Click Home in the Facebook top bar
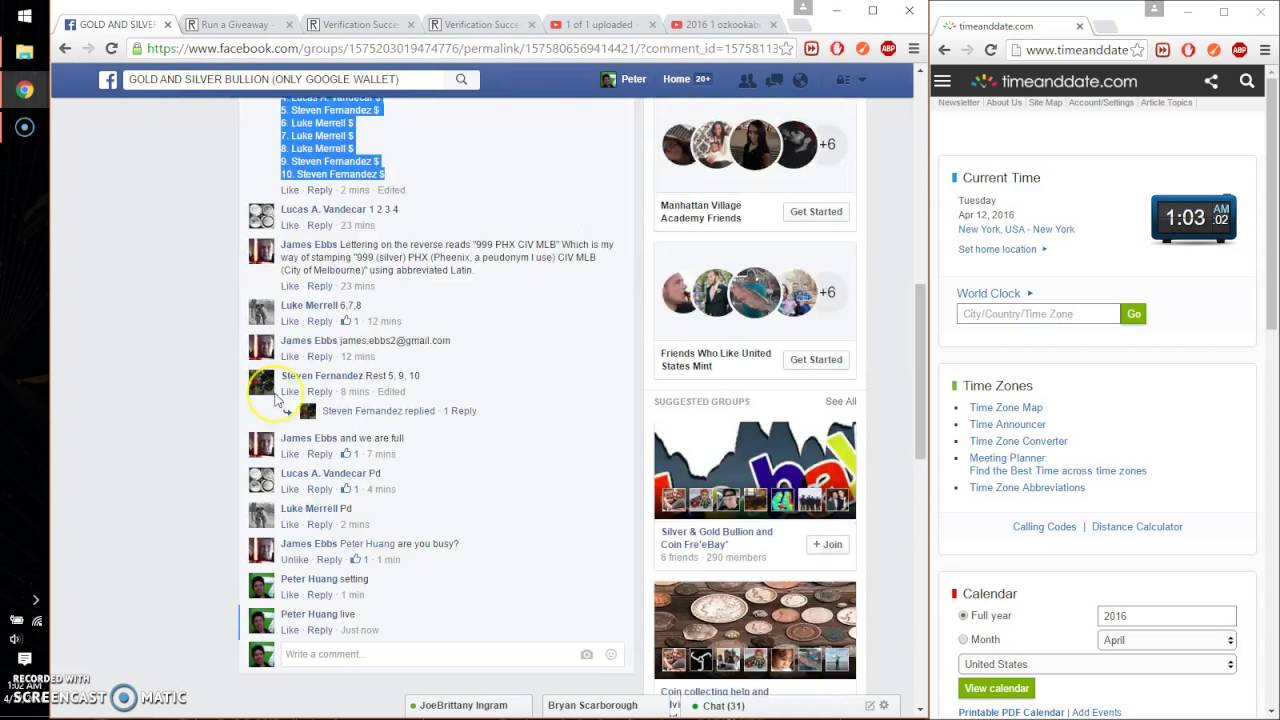Screen dimensions: 1280x720 coord(677,79)
